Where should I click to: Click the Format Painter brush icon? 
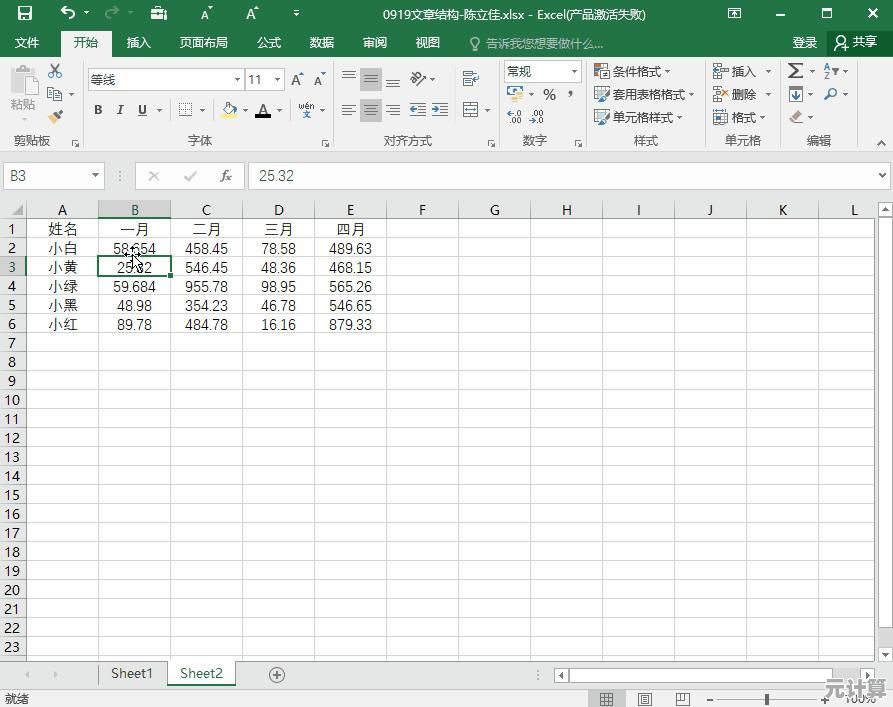[55, 117]
